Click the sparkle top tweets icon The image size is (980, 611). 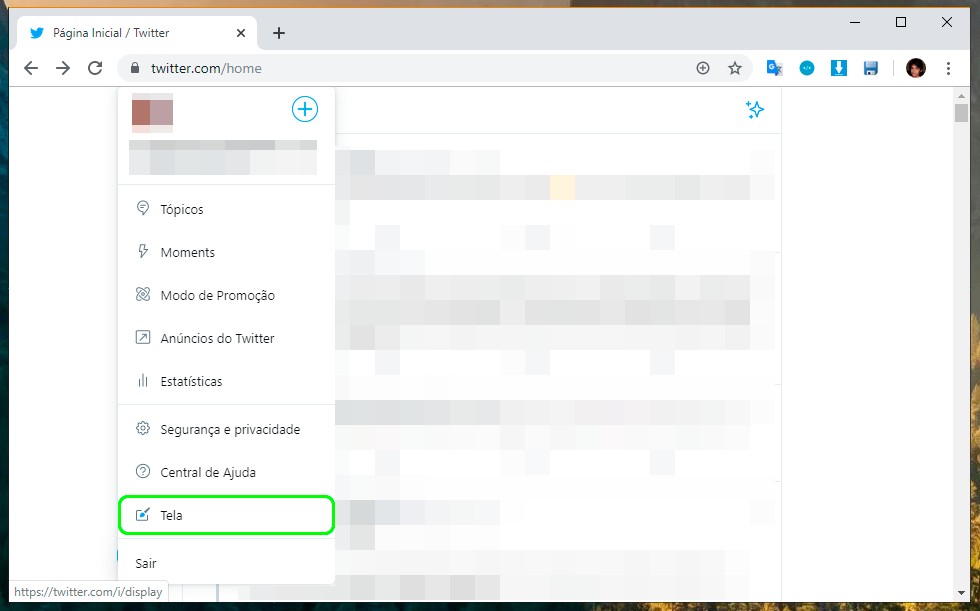pyautogui.click(x=755, y=110)
